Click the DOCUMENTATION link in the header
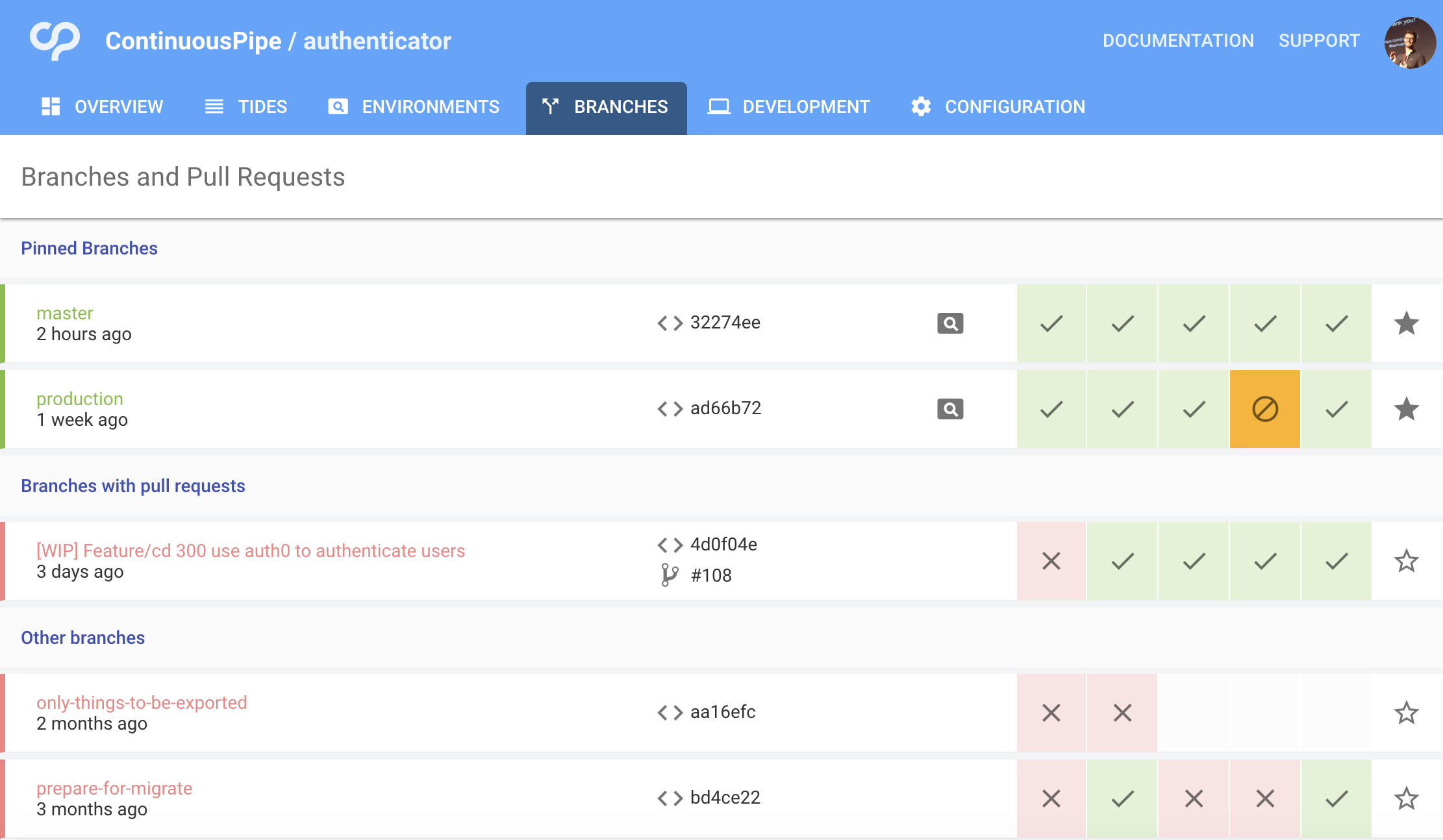The image size is (1443, 840). tap(1175, 40)
